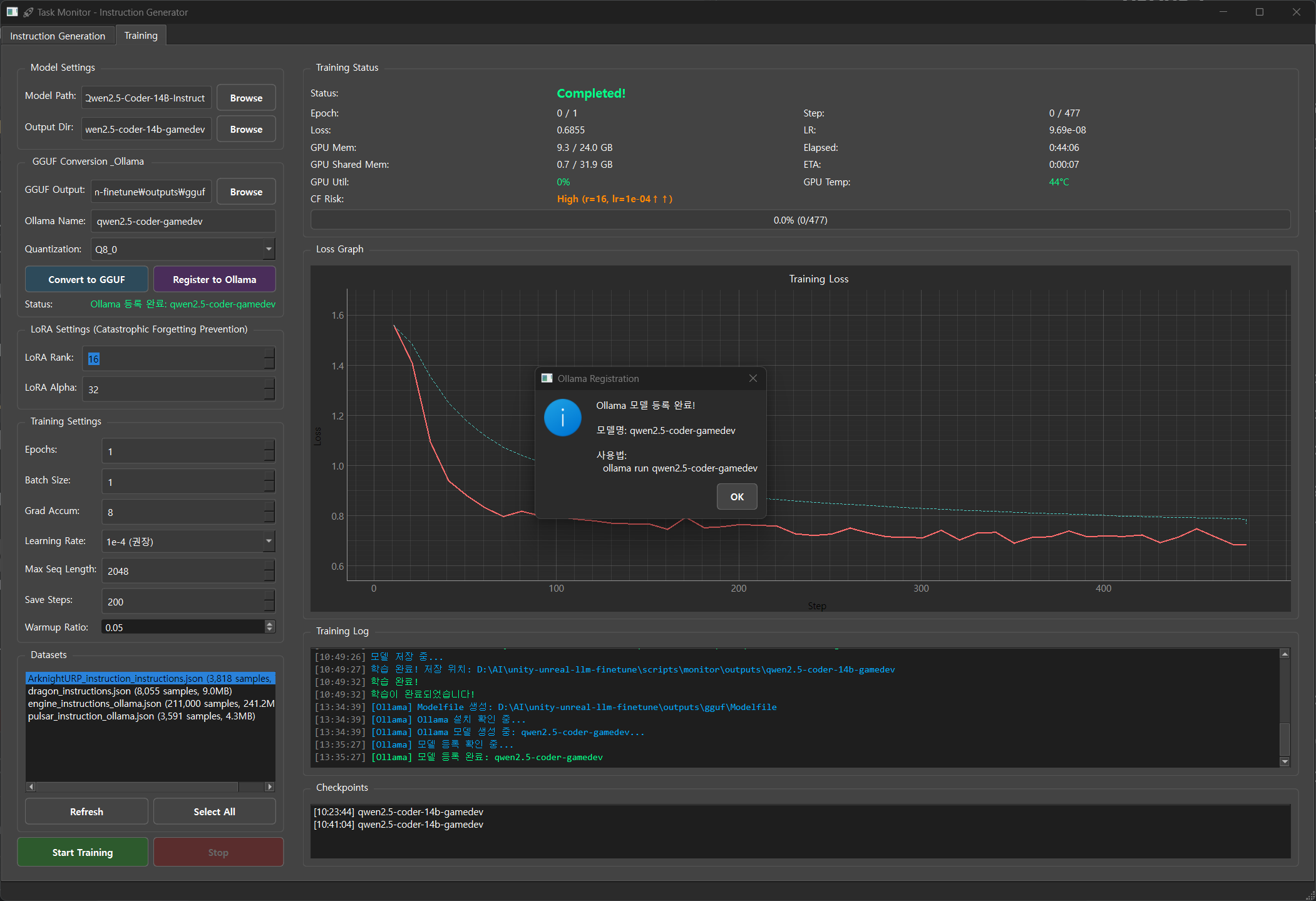Close the Ollama Registration dialog
1316x901 pixels.
tap(753, 378)
